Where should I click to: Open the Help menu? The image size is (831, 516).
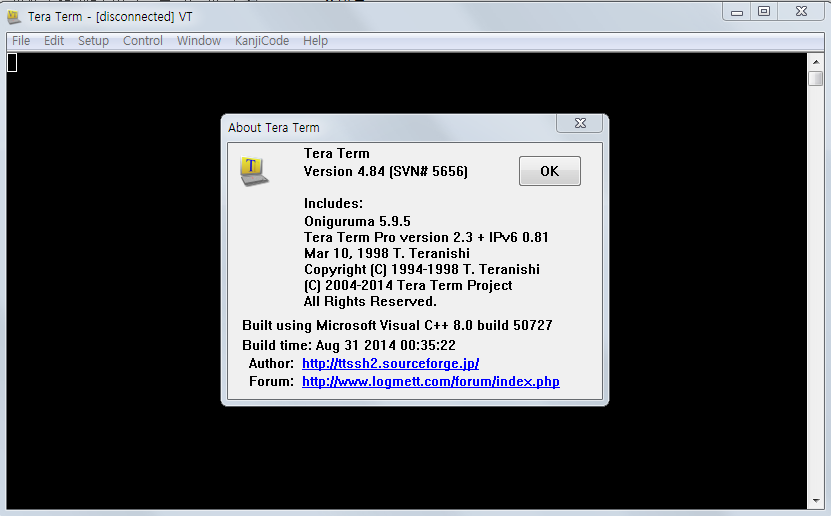(x=315, y=41)
